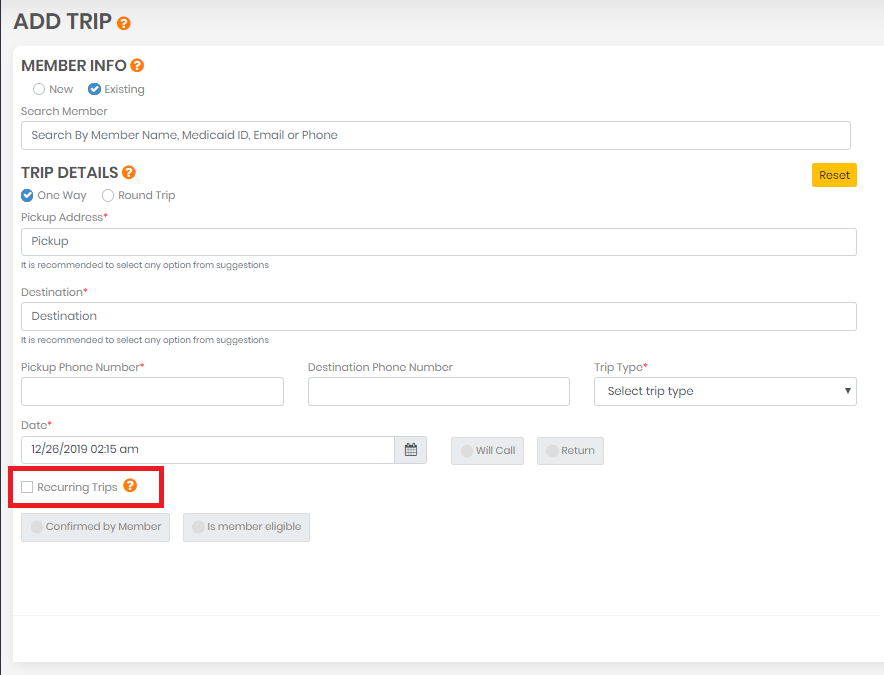Open the MEMBER INFO help icon
This screenshot has width=884, height=675.
(137, 65)
